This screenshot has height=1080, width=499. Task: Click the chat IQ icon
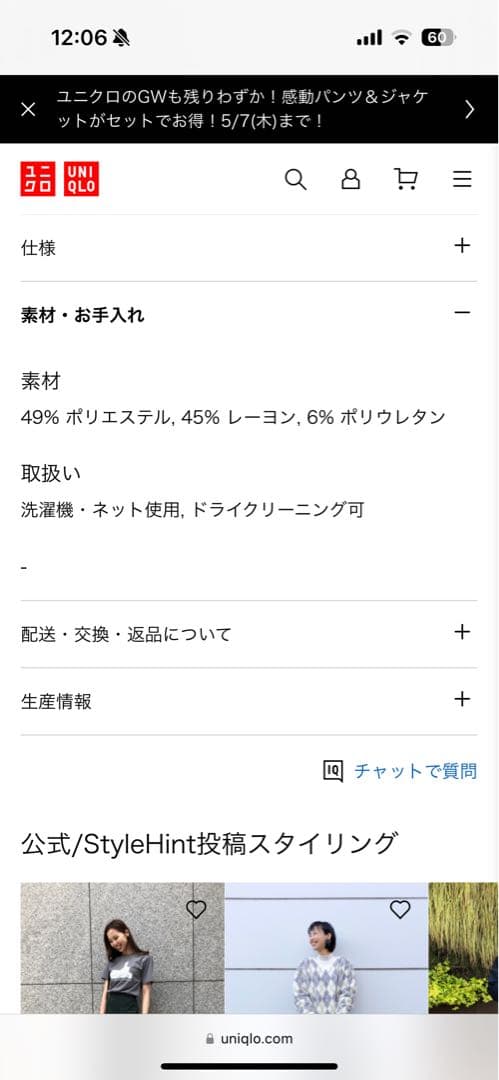tap(333, 771)
